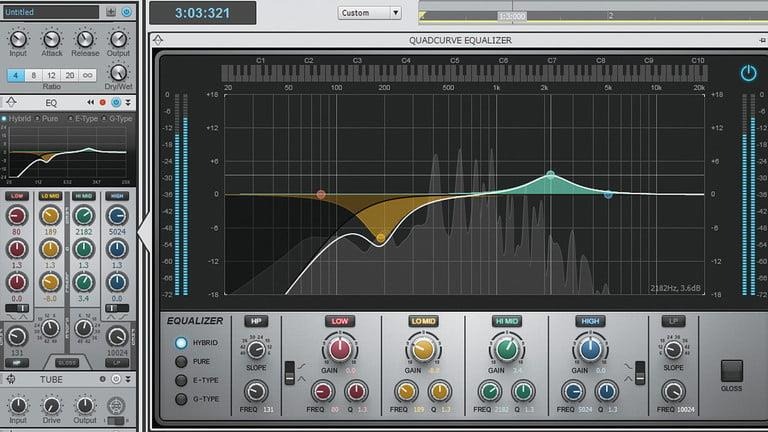Open the Custom preset dropdown
Screen dimensions: 768x432
point(370,13)
